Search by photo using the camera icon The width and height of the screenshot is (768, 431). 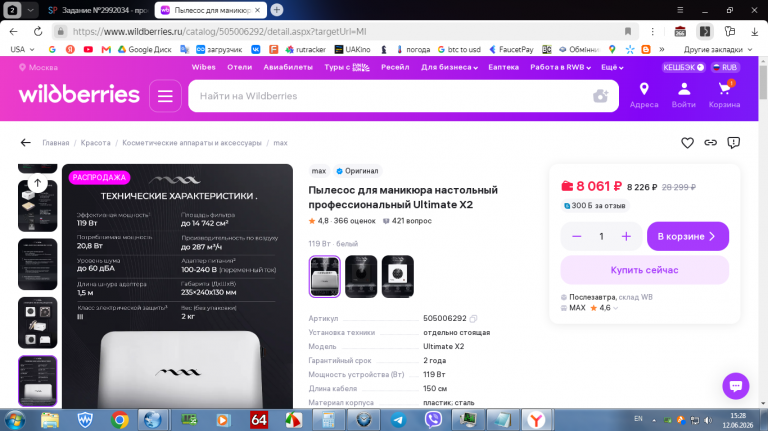pyautogui.click(x=600, y=96)
